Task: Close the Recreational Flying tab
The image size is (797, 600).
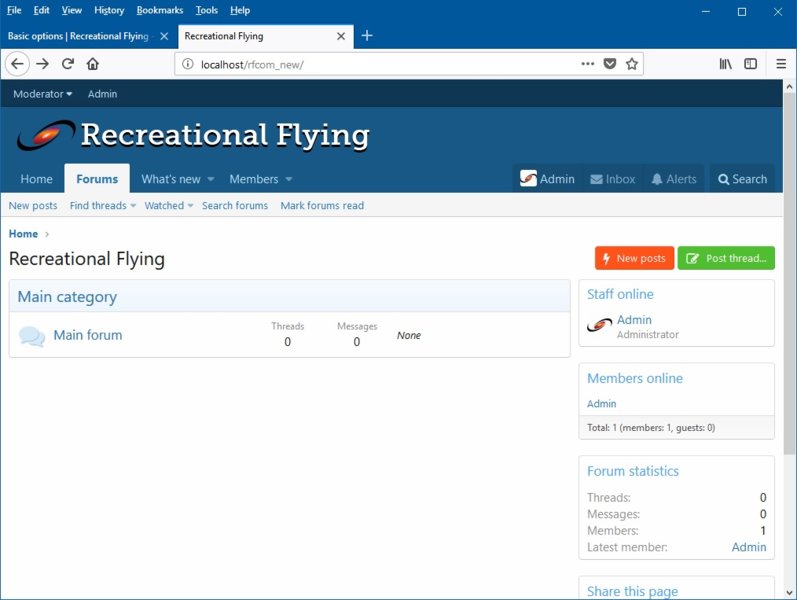Action: point(341,36)
